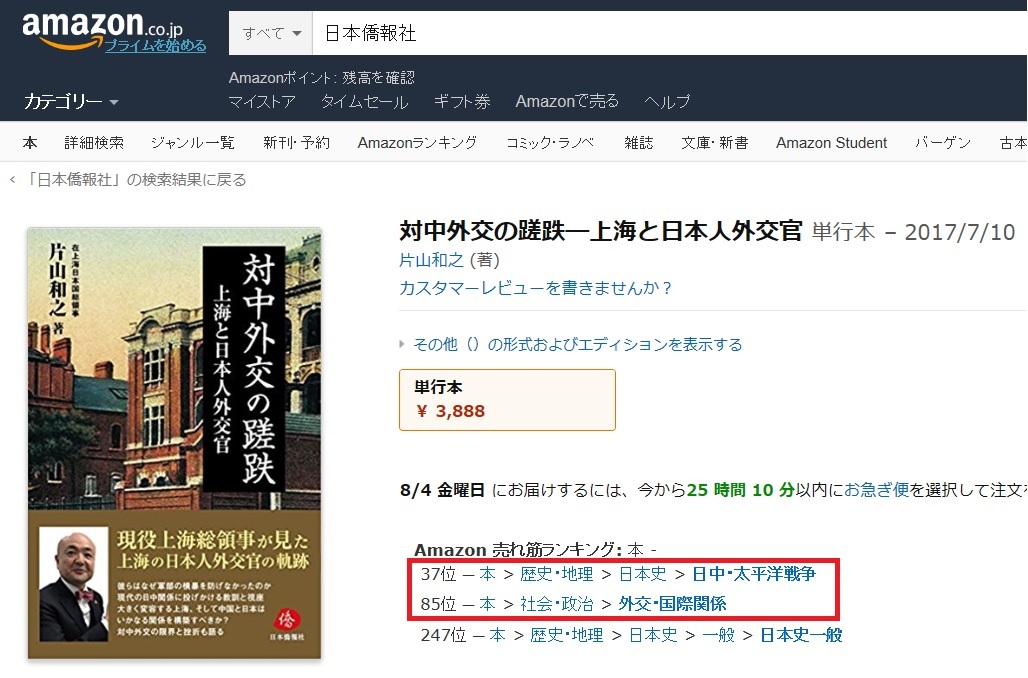This screenshot has height=678, width=1028.
Task: Select コミック・ラノベ in the books sub-navigation
Action: click(x=550, y=143)
